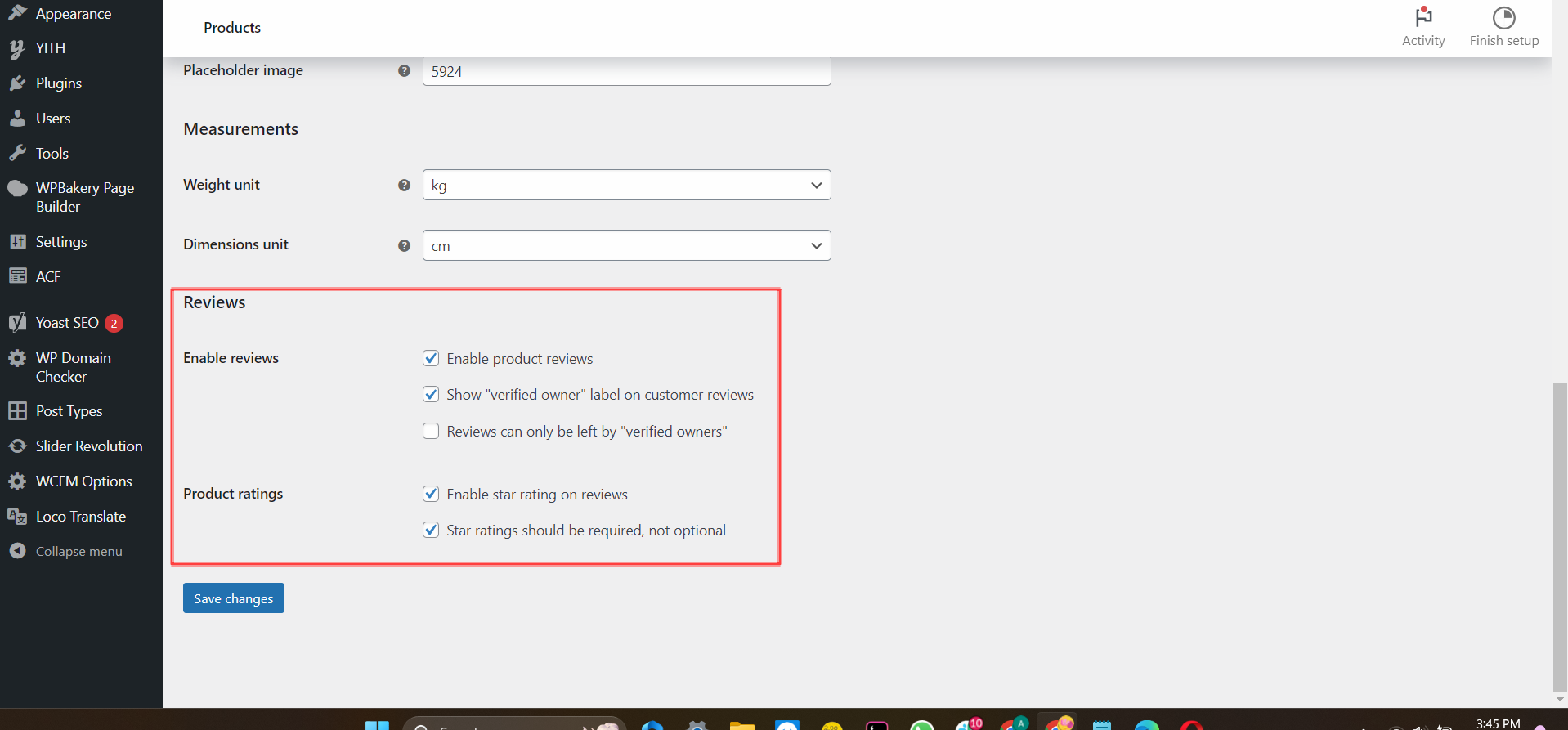Open ACF menu item text
This screenshot has width=1568, height=730.
tap(48, 277)
